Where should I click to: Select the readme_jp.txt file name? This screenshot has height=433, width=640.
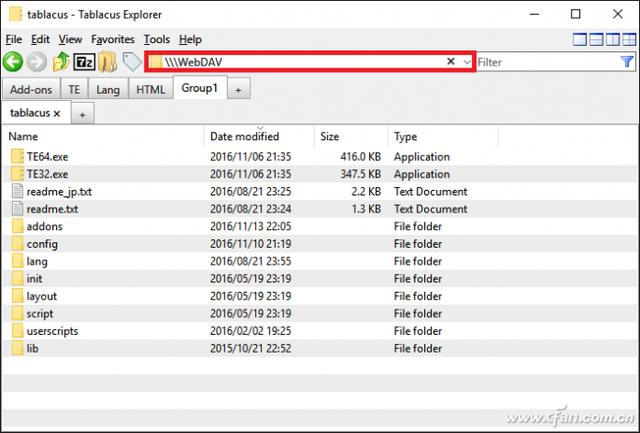click(59, 191)
